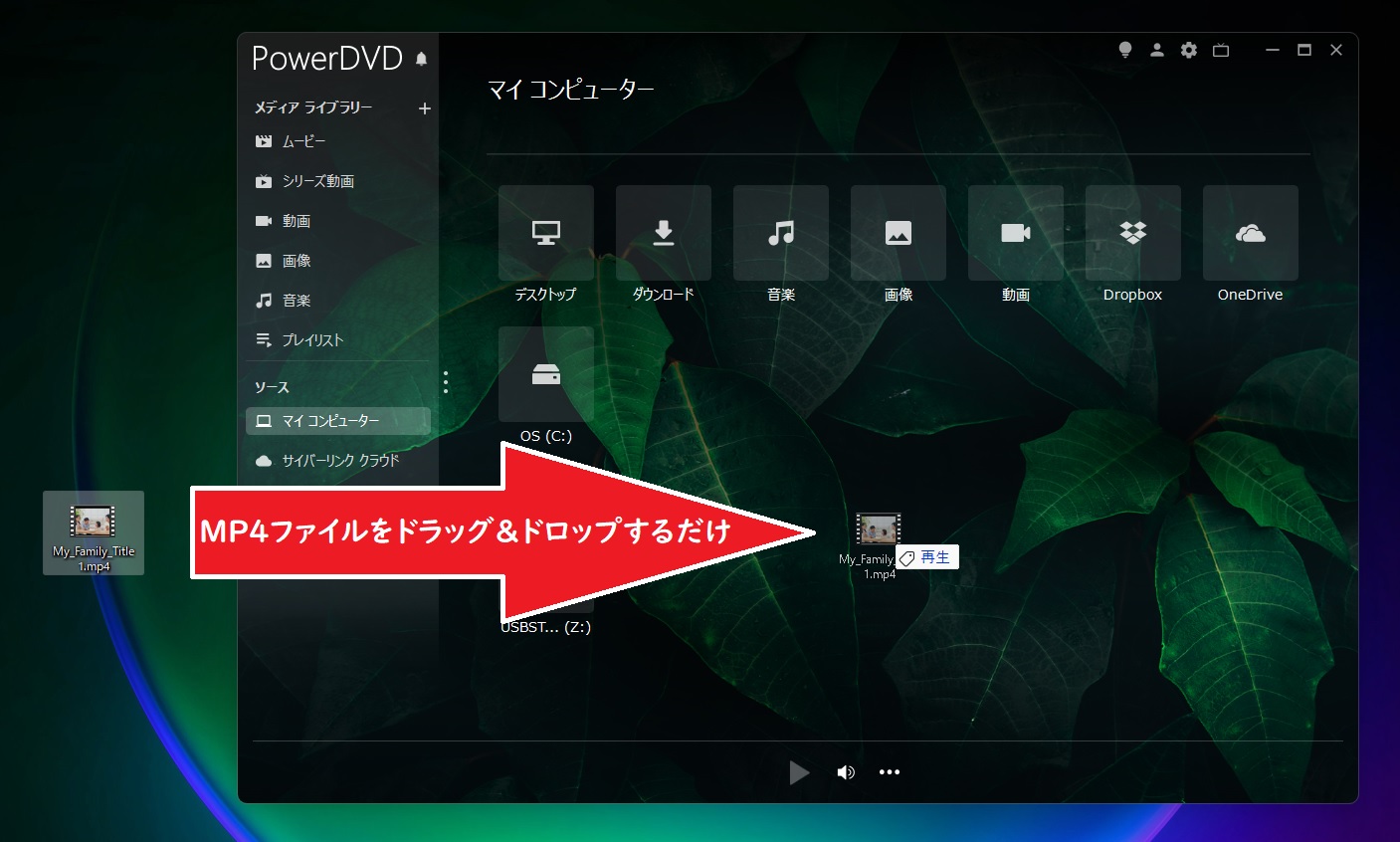
Task: Click the メディア ライブラリー section header
Action: [x=313, y=107]
